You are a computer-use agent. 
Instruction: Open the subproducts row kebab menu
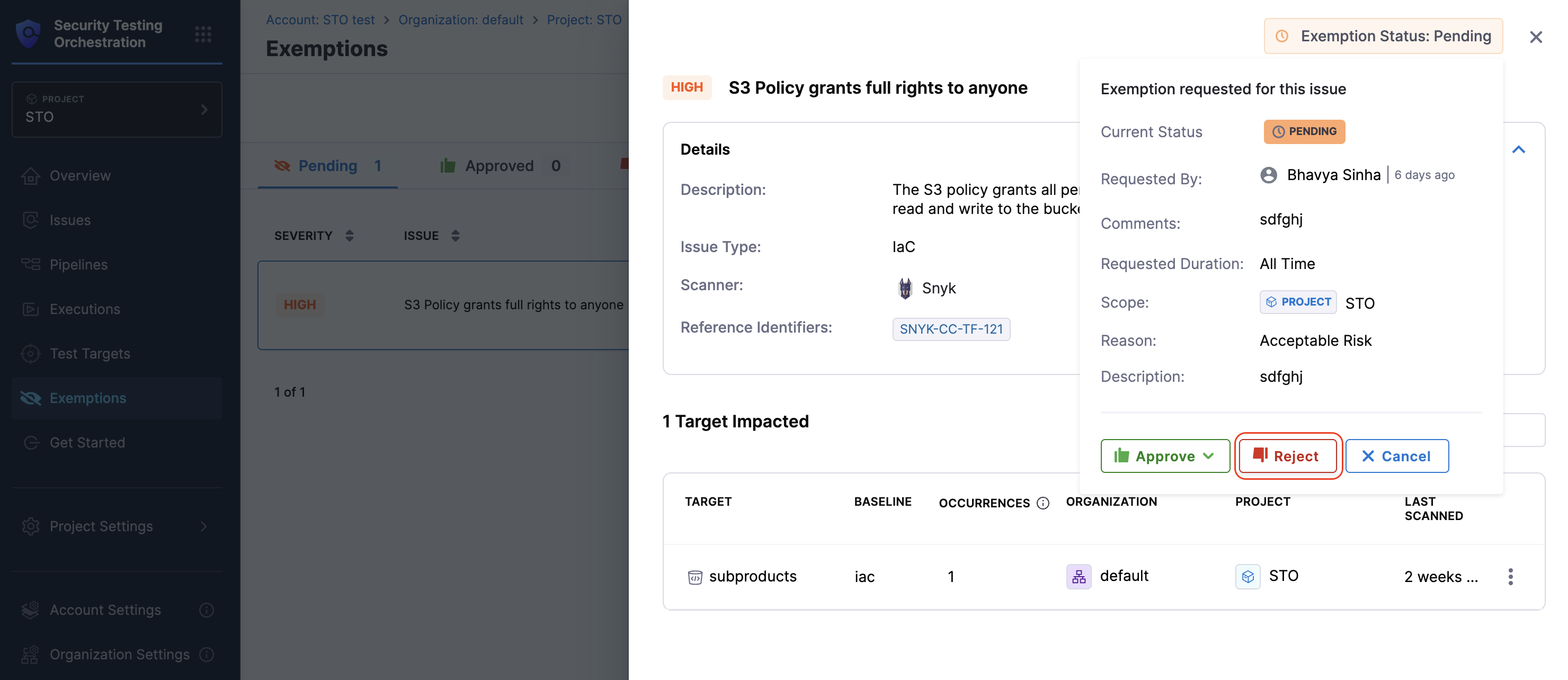pyautogui.click(x=1510, y=577)
